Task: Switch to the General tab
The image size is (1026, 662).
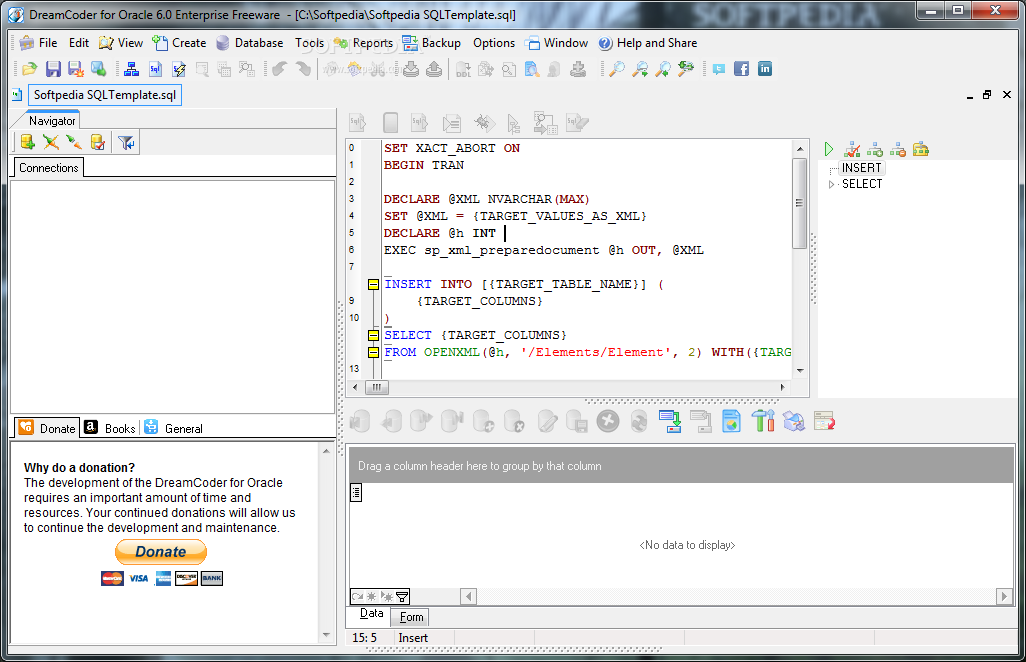Action: 174,428
